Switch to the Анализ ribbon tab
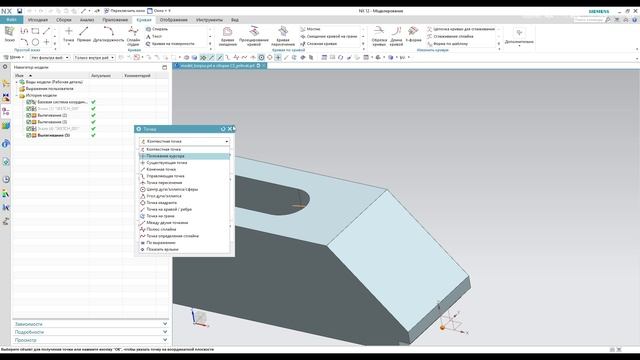This screenshot has width=640, height=360. [87, 20]
